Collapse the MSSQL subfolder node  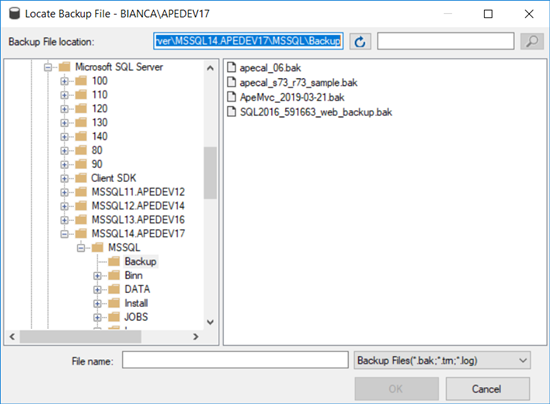[x=81, y=248]
